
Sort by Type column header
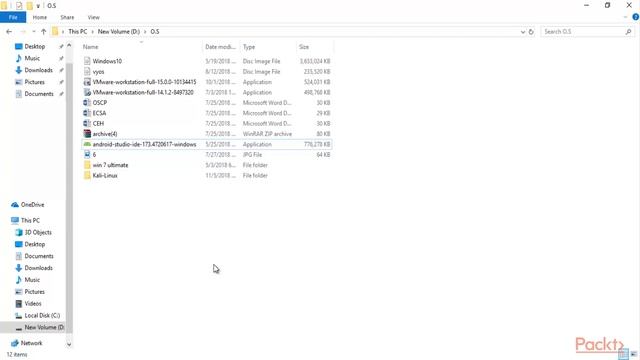[x=267, y=47]
